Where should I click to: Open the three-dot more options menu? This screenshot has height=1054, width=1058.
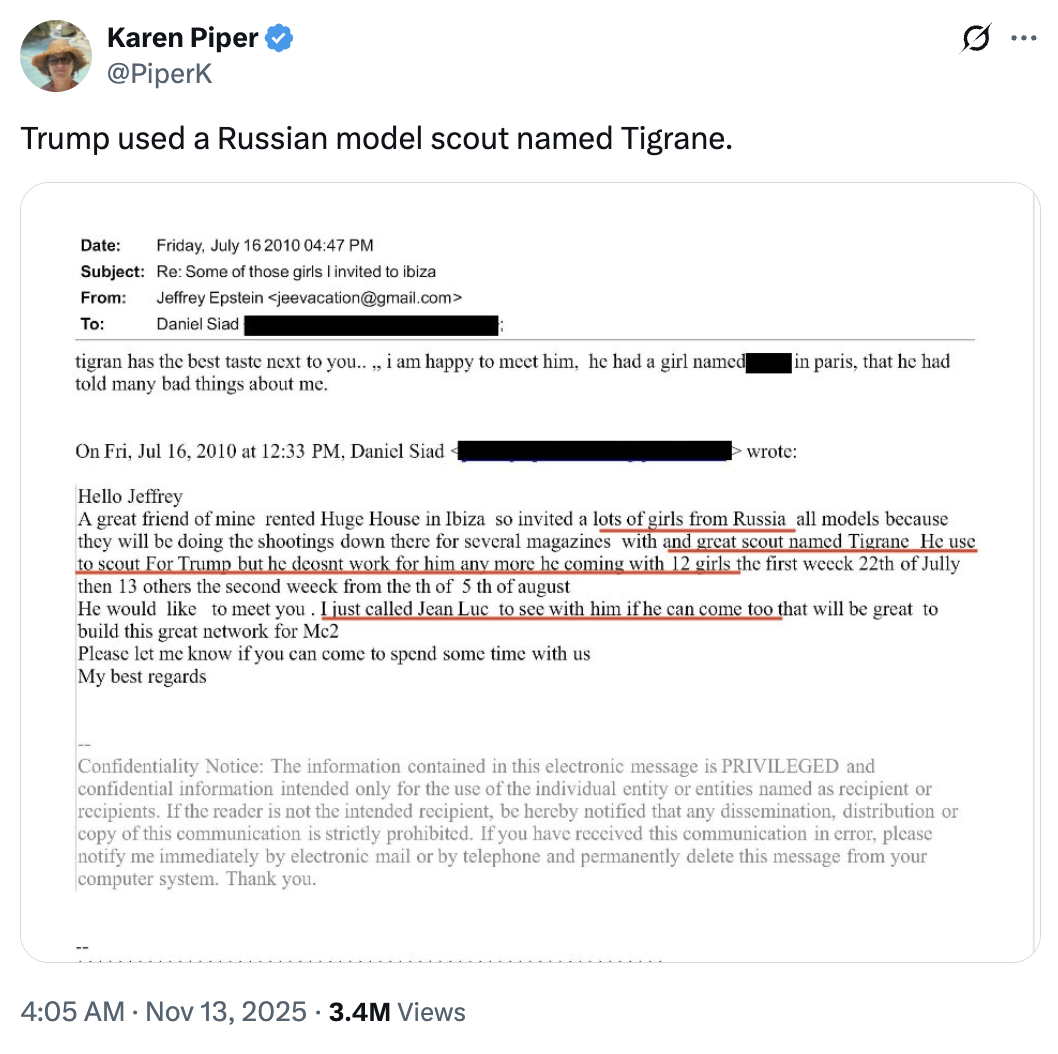[1023, 39]
